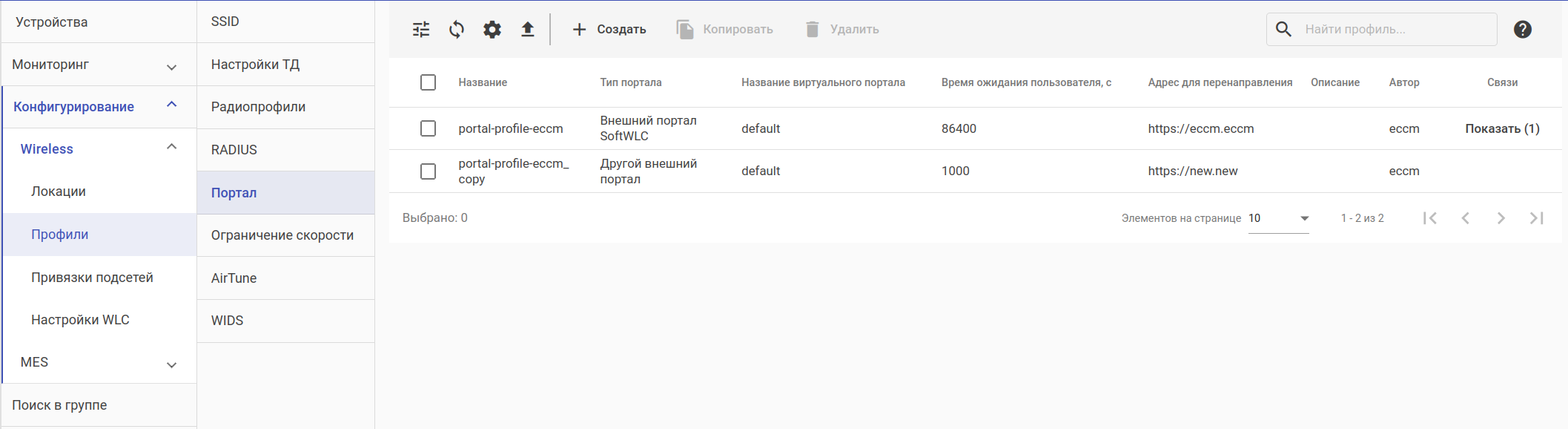Open Привязки подсетей in the sidebar
1568x429 pixels.
92,278
